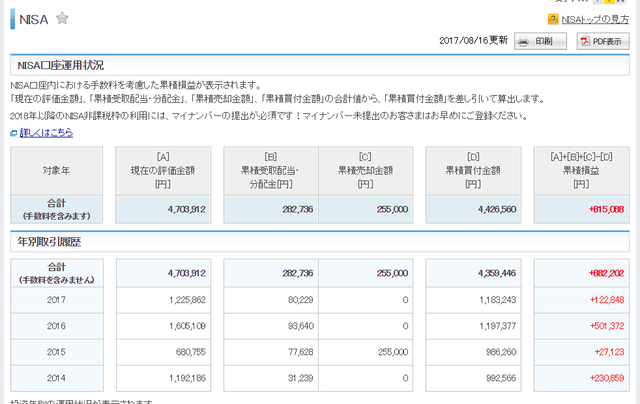Open the NISAトップの見方 link
Viewport: 640px width, 404px height.
click(x=595, y=19)
